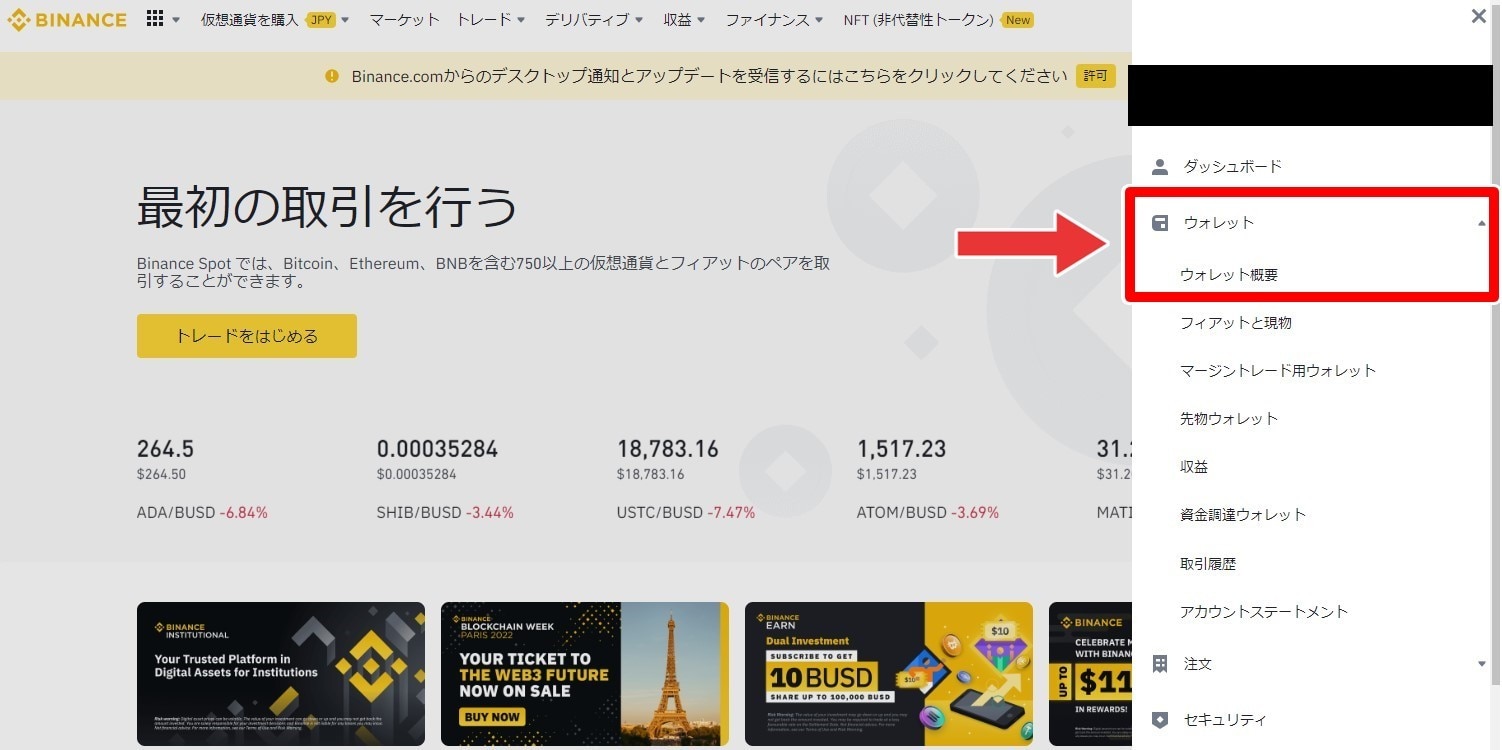Collapse the ウォレット section arrow
This screenshot has height=750, width=1502.
click(x=1482, y=223)
